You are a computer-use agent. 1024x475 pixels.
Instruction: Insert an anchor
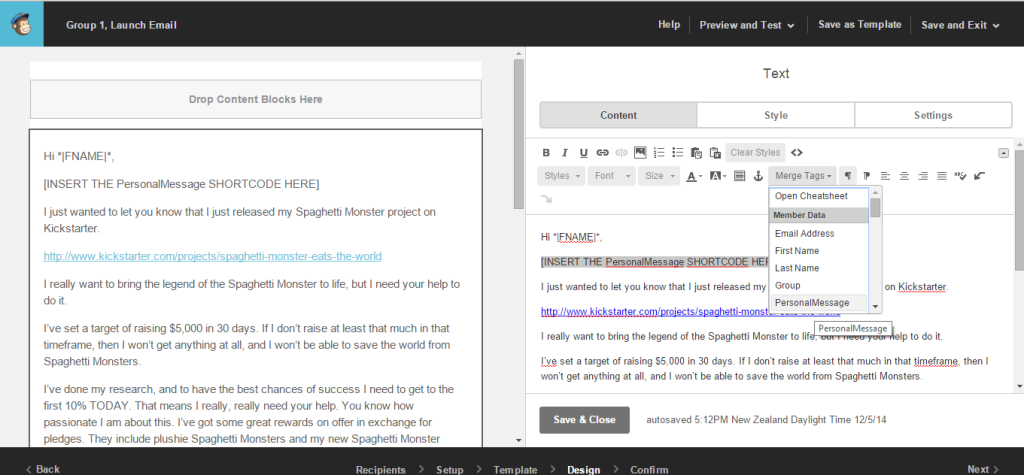(x=758, y=176)
